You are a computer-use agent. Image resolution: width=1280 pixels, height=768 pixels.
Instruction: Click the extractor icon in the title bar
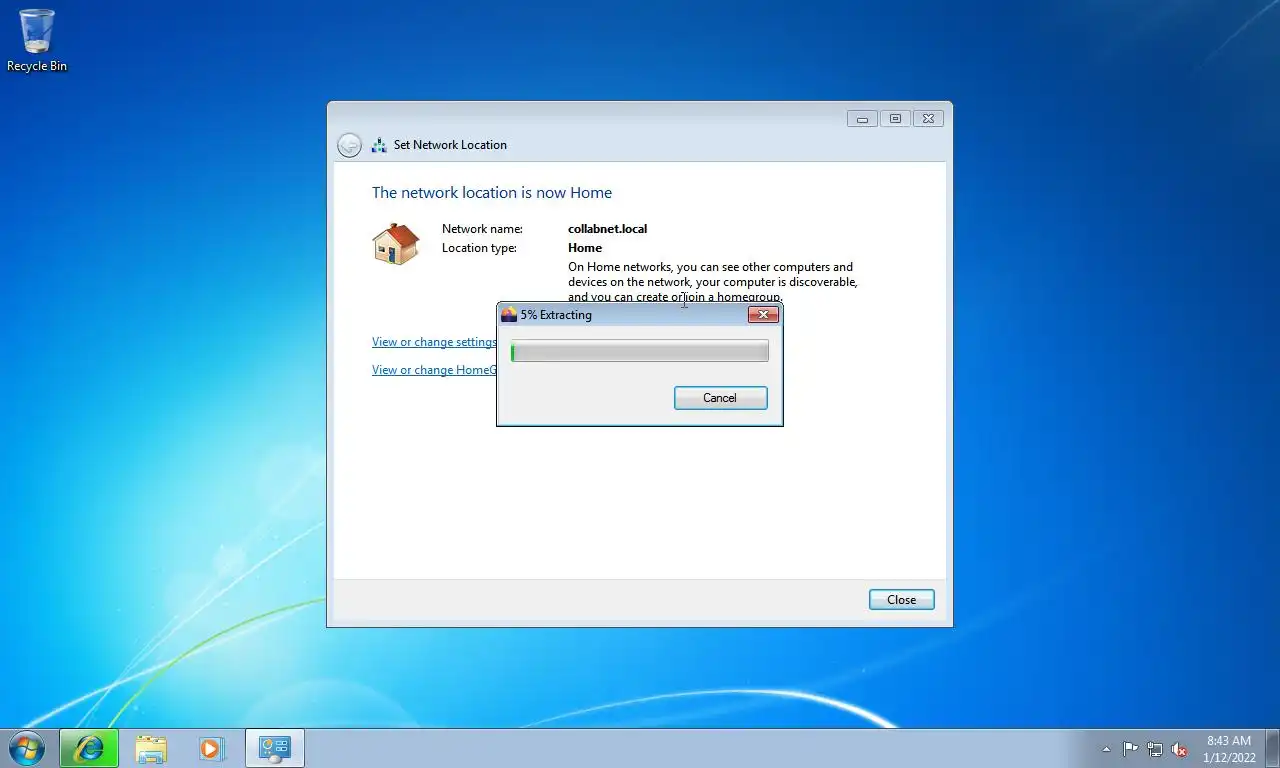(x=509, y=314)
